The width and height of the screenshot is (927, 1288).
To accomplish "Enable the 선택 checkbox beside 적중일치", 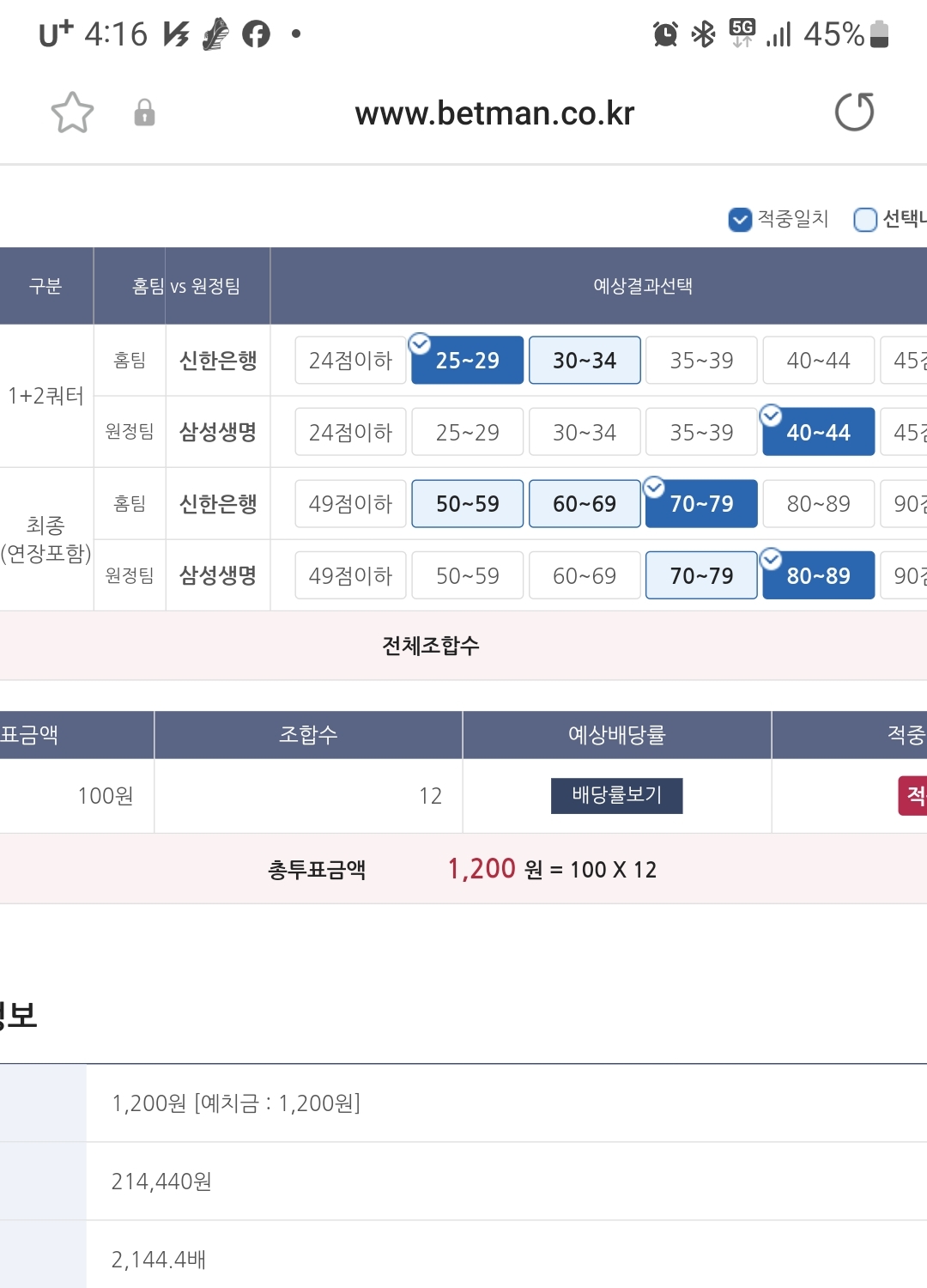I will 865,220.
